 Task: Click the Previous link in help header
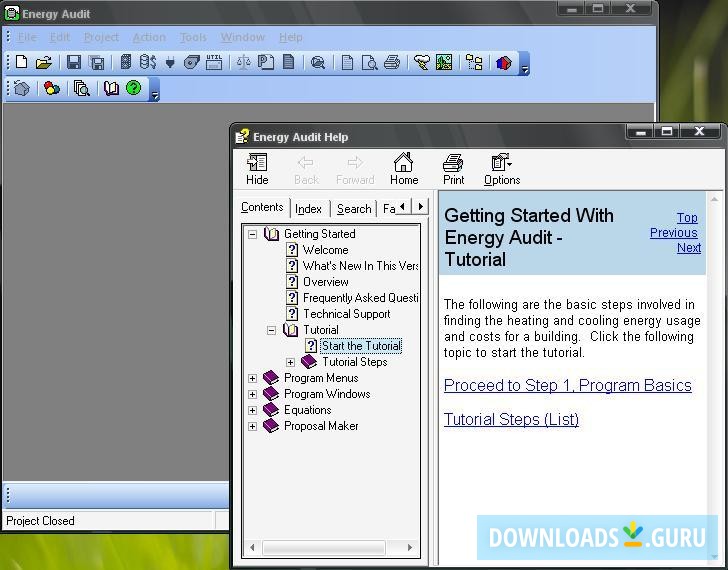674,233
